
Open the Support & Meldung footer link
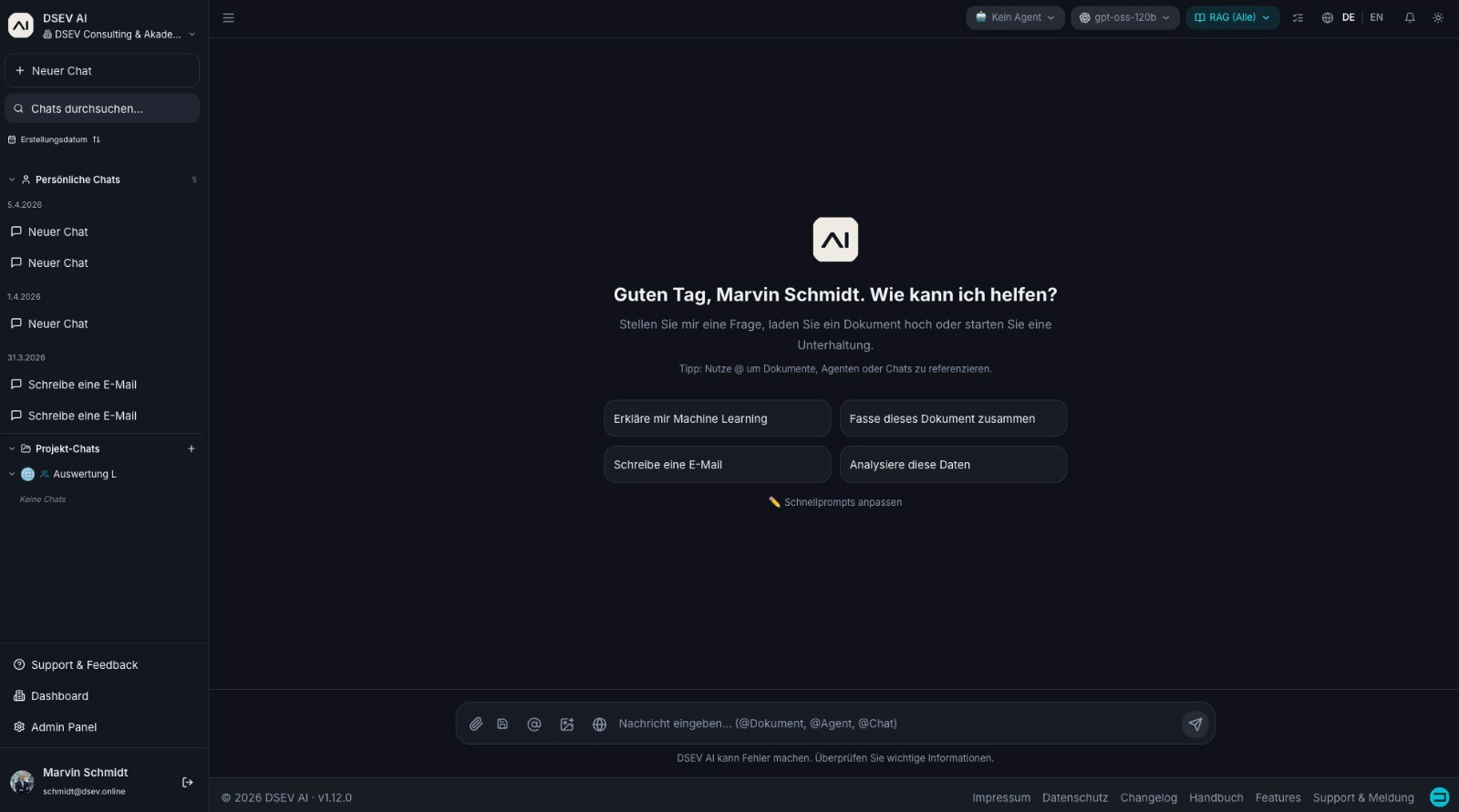tap(1363, 797)
